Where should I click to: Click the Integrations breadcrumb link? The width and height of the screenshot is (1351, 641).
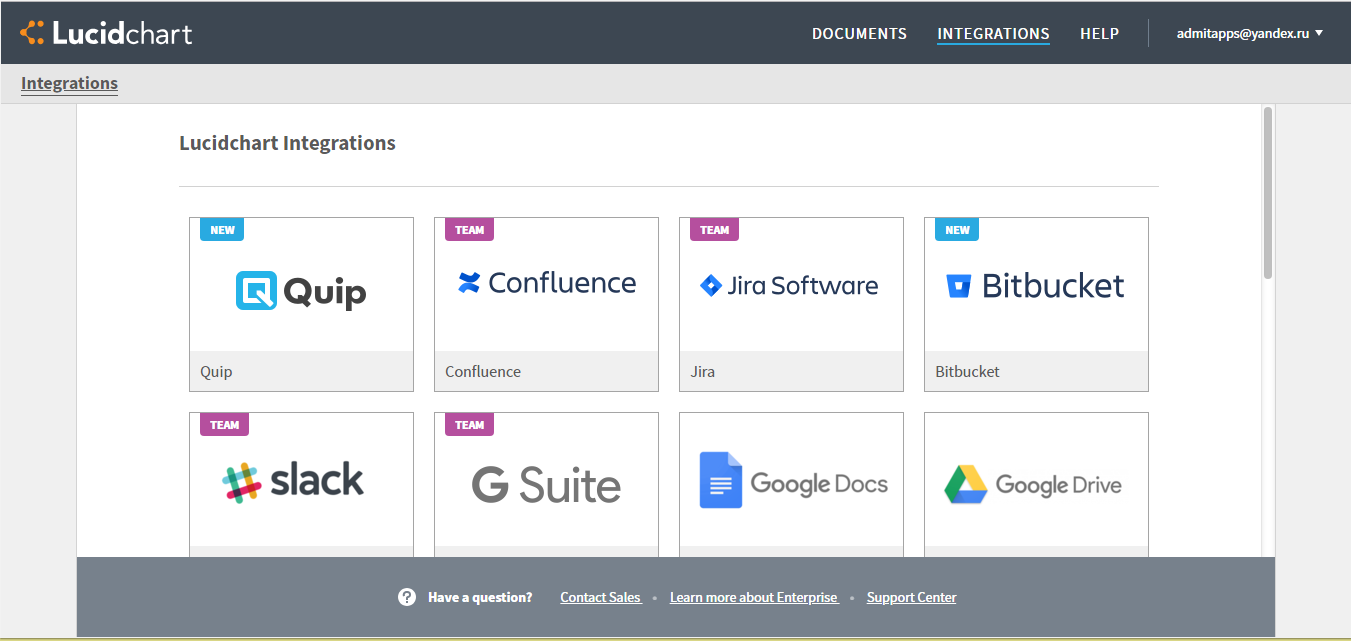(69, 84)
